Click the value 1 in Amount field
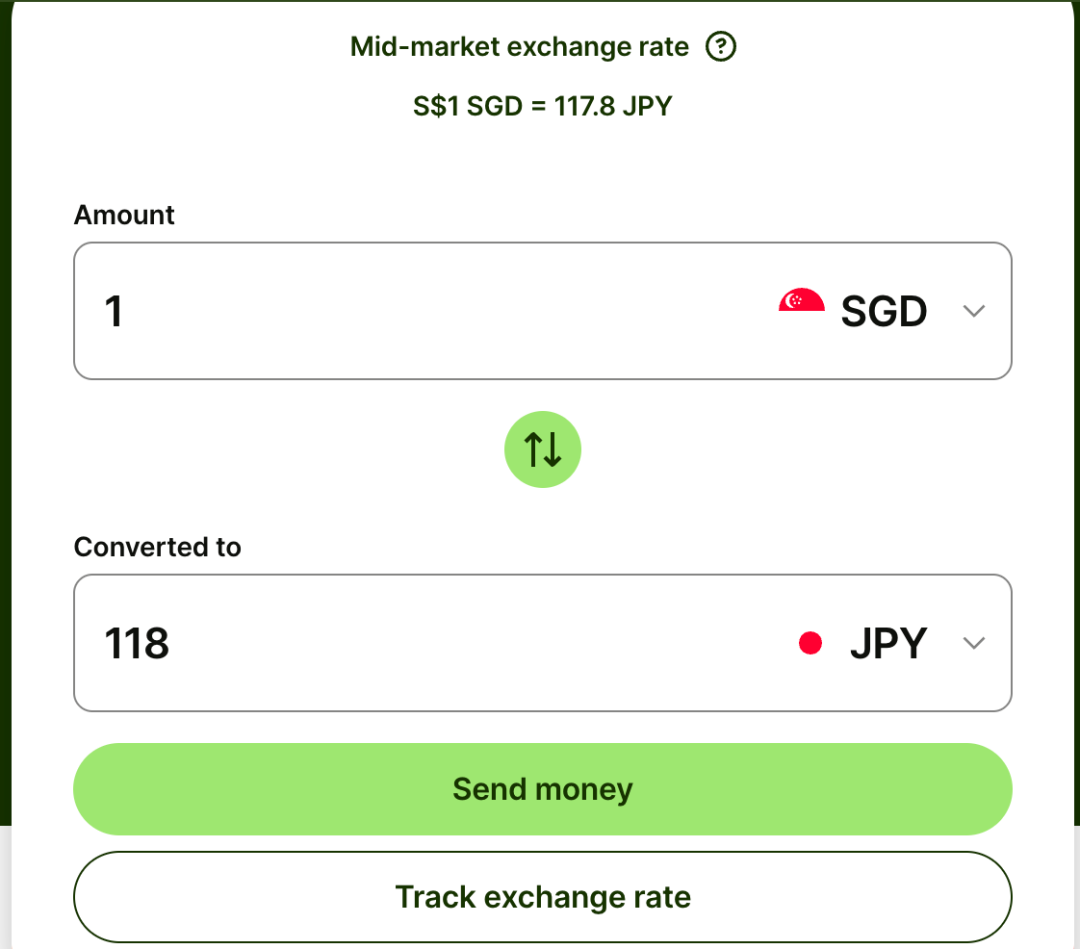This screenshot has width=1080, height=949. coord(114,311)
